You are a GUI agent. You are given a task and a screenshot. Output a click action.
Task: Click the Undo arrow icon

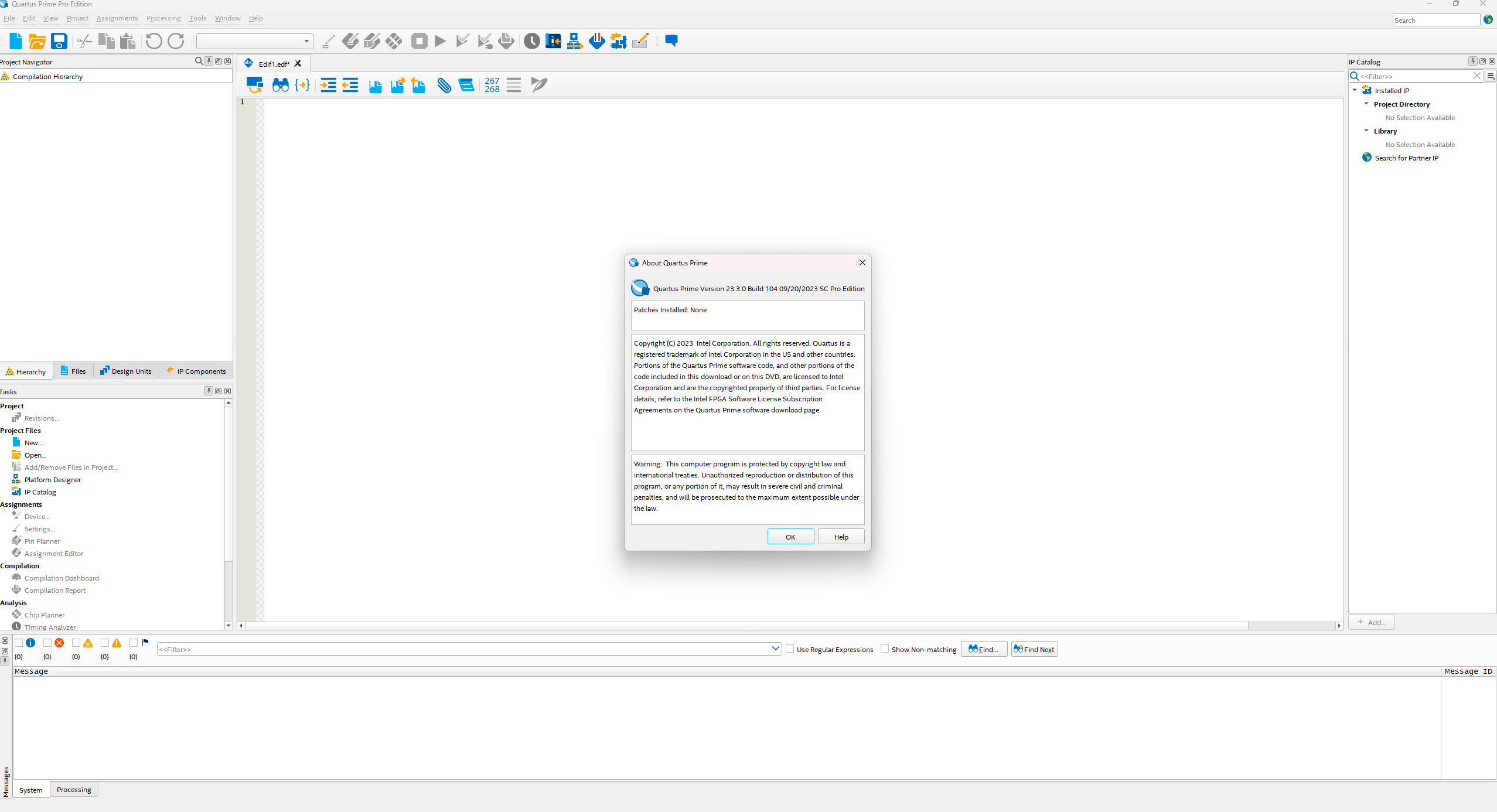click(x=154, y=41)
